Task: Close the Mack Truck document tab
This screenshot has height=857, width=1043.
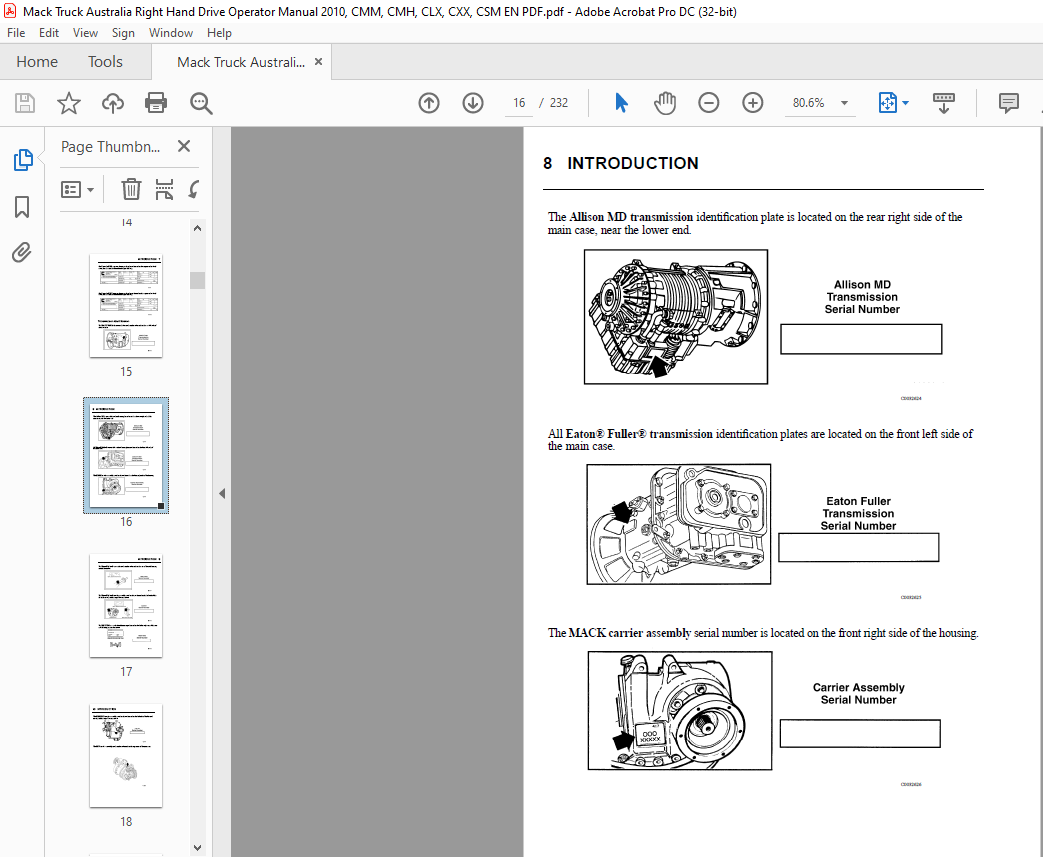Action: [319, 62]
